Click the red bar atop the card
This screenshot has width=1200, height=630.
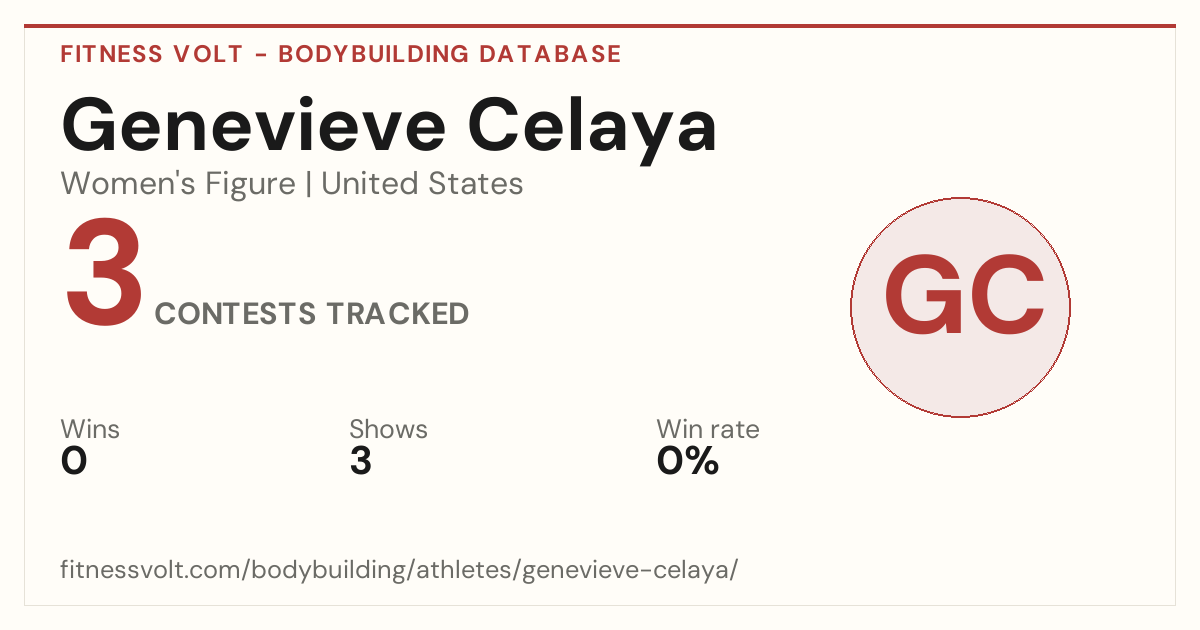[x=600, y=26]
